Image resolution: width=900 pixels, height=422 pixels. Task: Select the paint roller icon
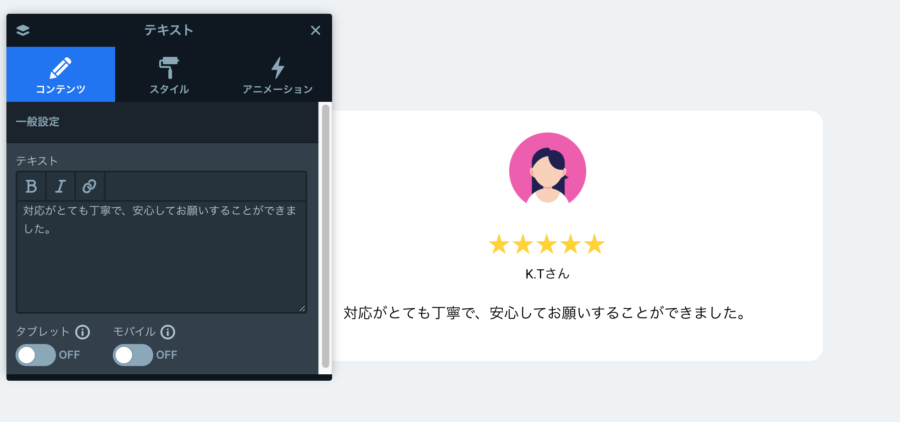pos(169,68)
